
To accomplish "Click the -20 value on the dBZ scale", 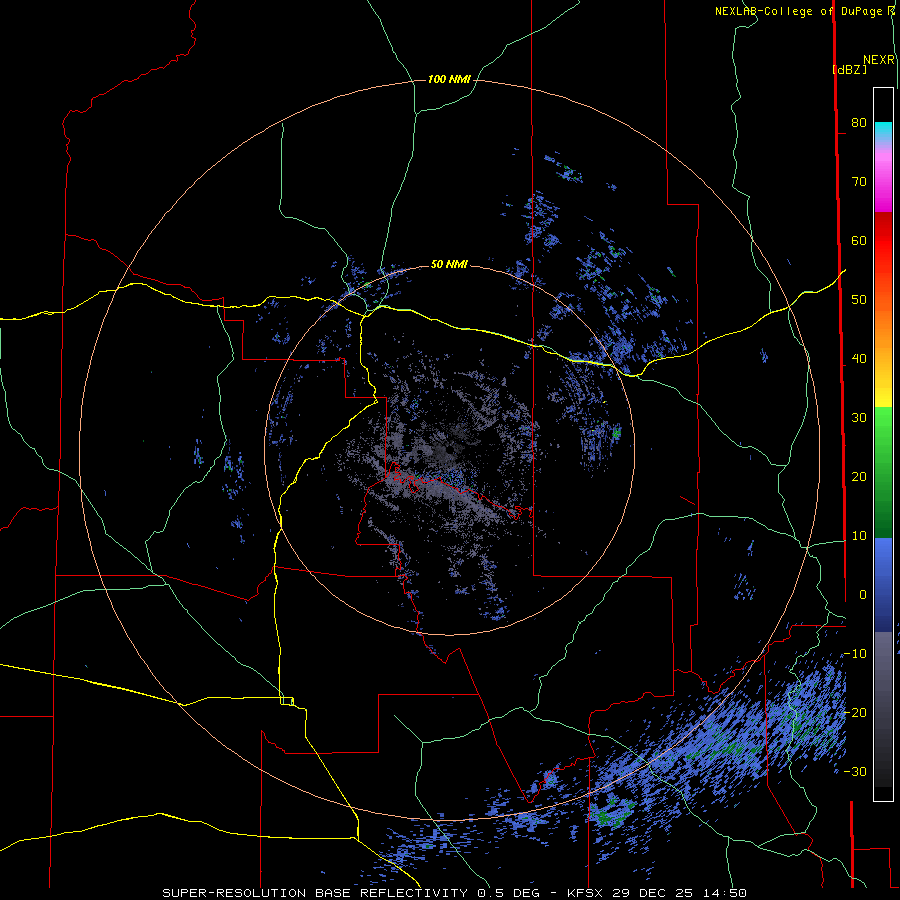I will [855, 713].
